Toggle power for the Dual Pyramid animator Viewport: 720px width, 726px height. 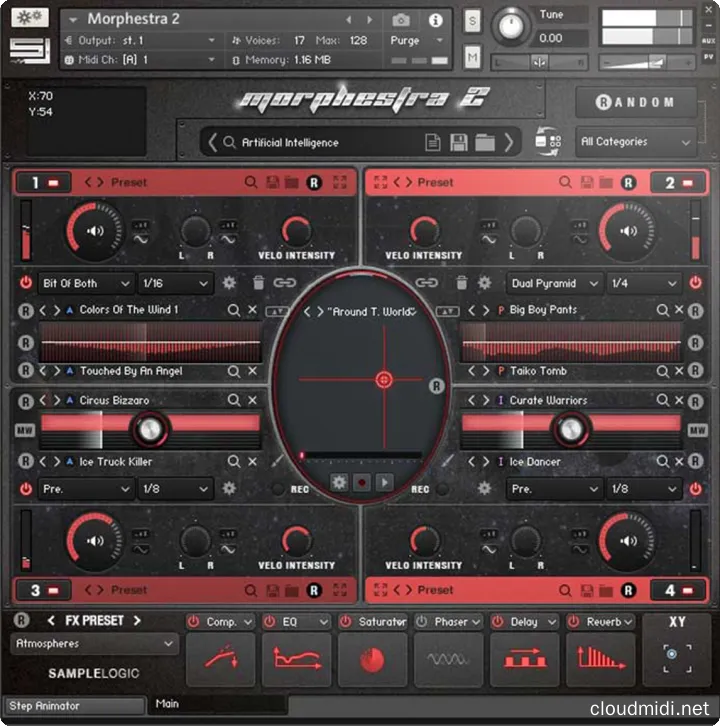(695, 283)
